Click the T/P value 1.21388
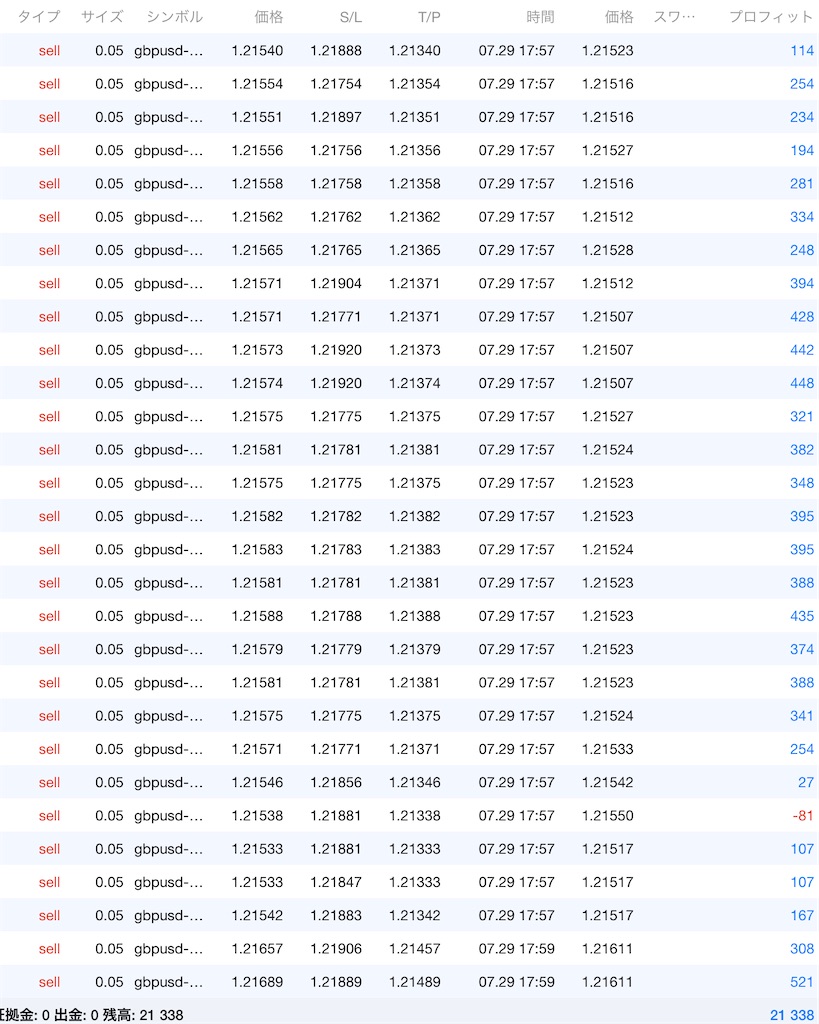 [415, 616]
